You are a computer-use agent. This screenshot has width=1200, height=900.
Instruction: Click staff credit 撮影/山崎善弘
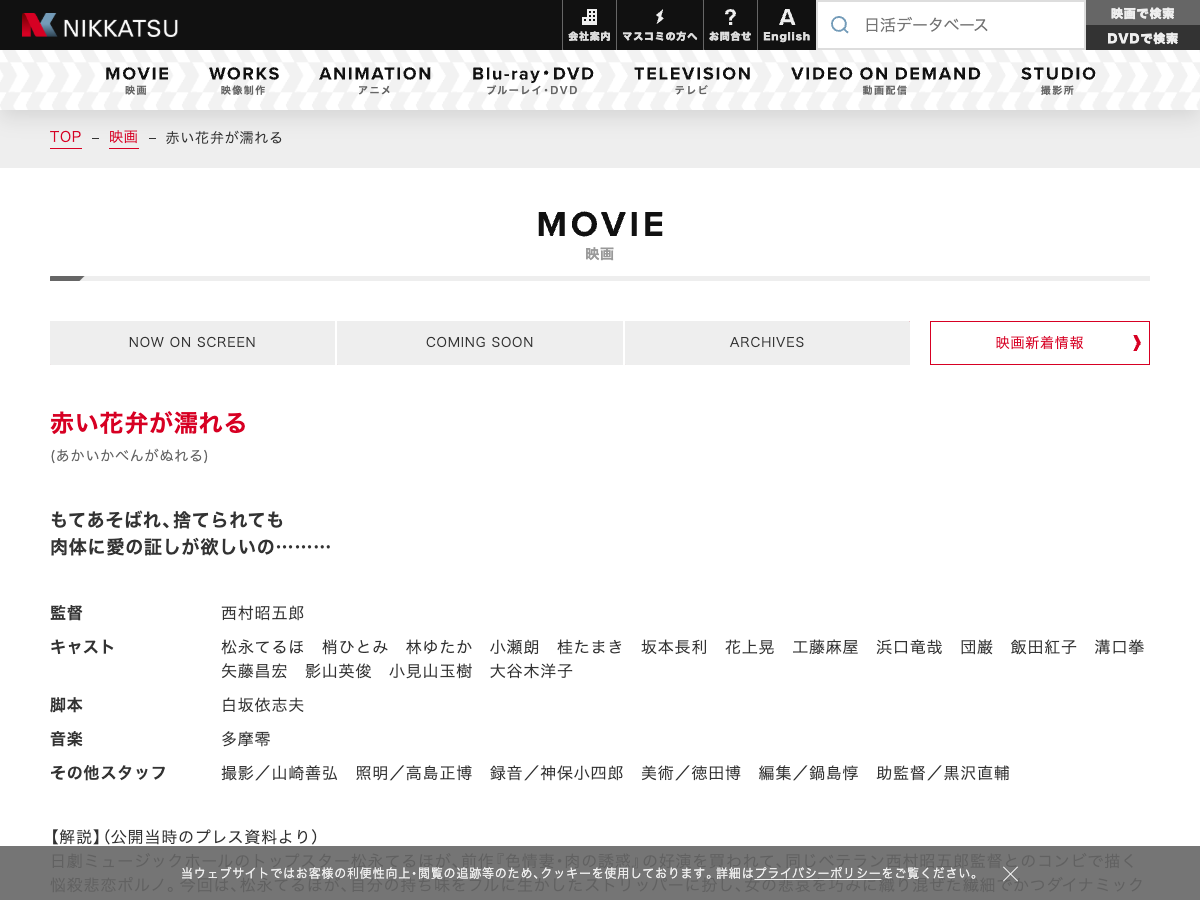click(x=279, y=773)
